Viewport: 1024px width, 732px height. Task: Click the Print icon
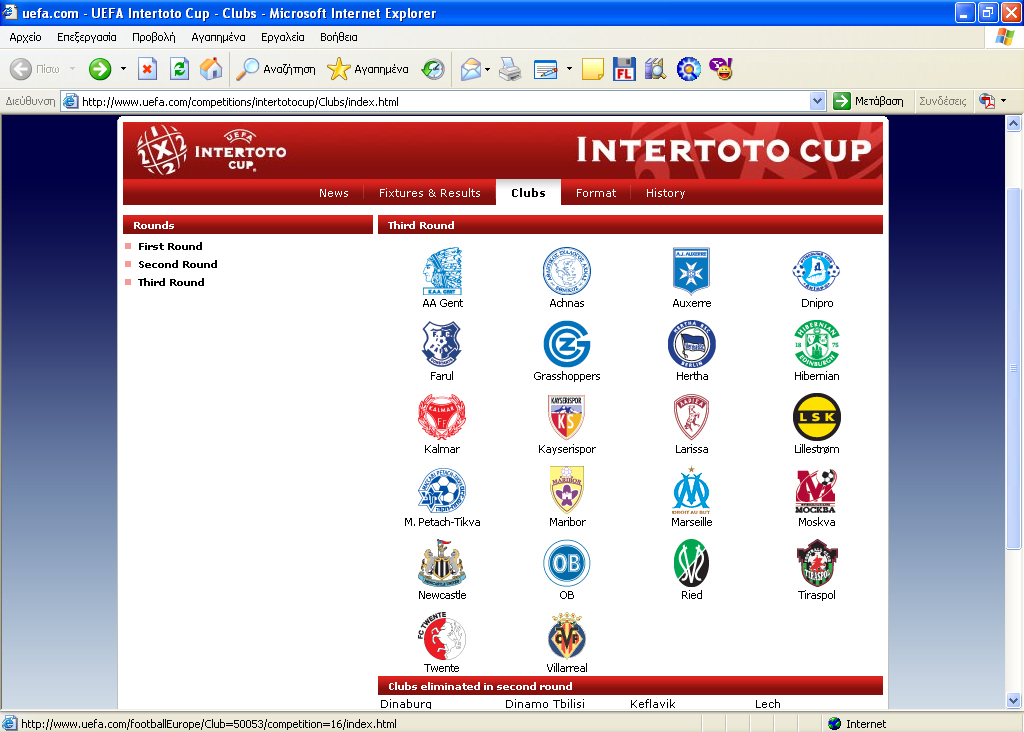pyautogui.click(x=510, y=69)
